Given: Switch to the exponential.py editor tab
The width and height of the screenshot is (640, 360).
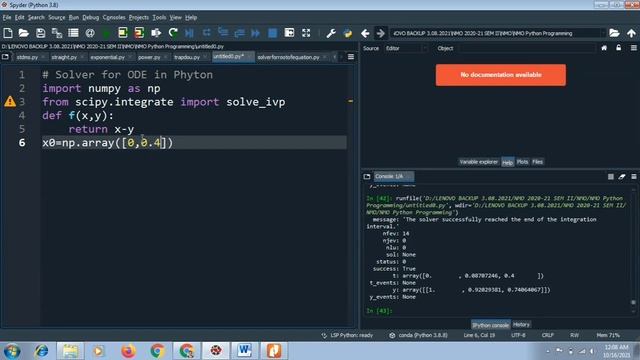Looking at the screenshot, I should (108, 57).
